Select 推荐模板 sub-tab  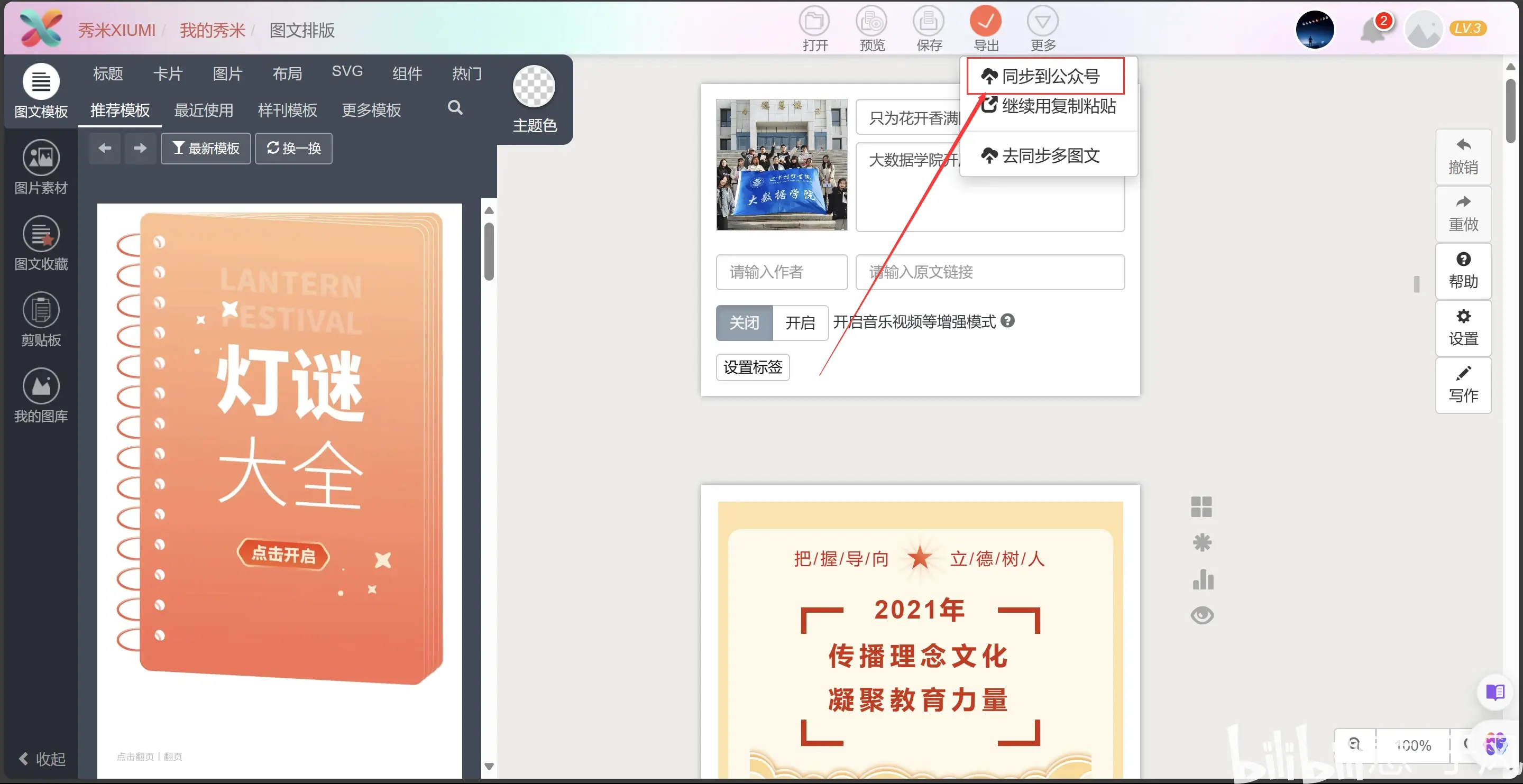120,110
